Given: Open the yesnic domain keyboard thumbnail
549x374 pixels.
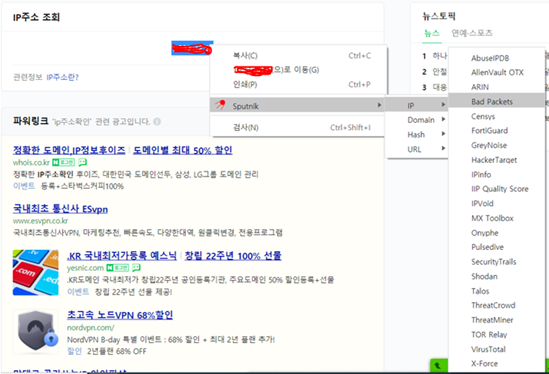Looking at the screenshot, I should [x=36, y=272].
